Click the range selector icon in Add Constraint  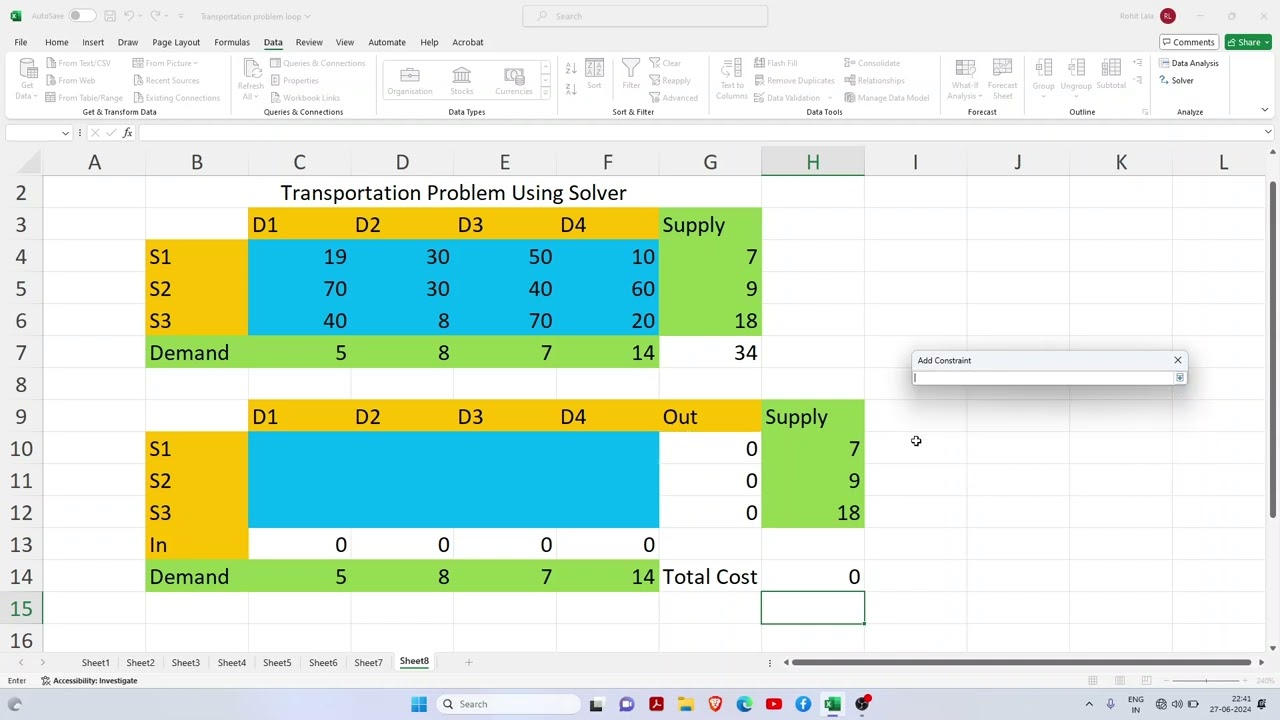click(x=1179, y=378)
